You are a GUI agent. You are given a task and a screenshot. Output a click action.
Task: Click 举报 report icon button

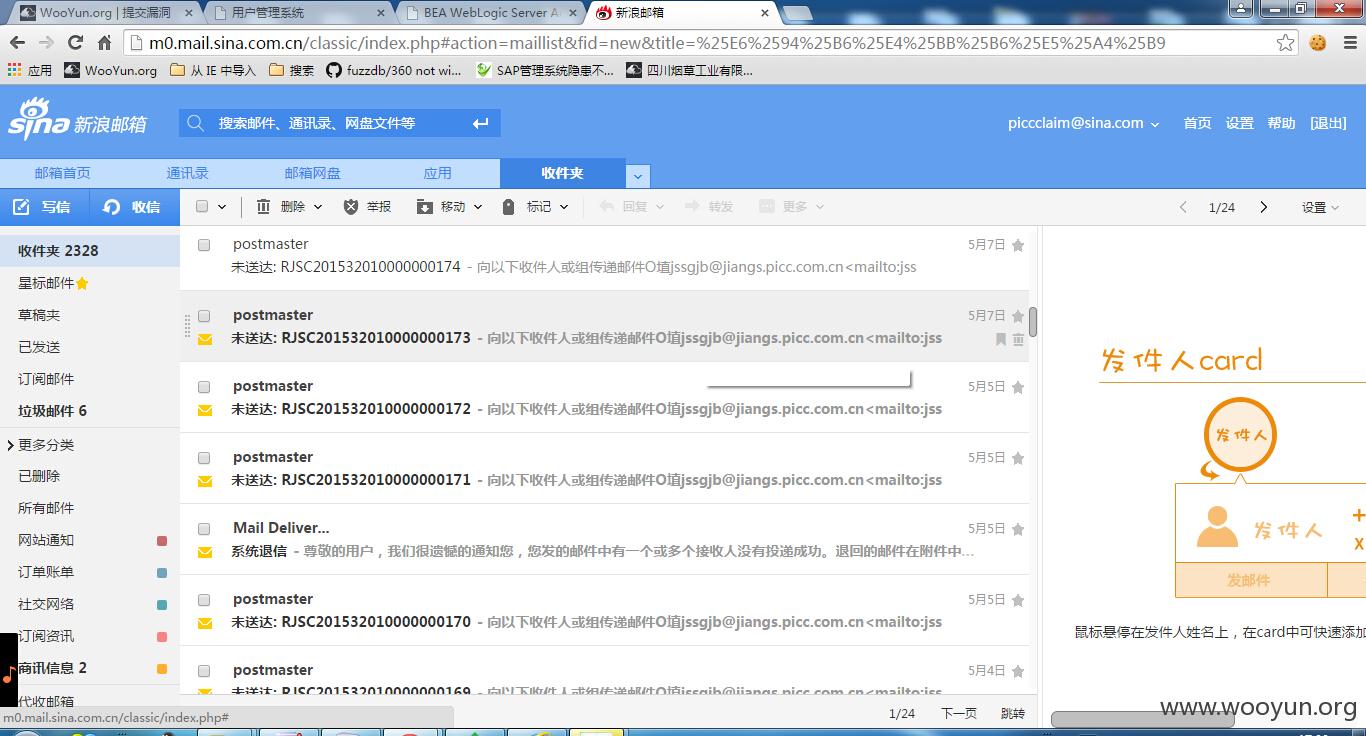pos(367,207)
